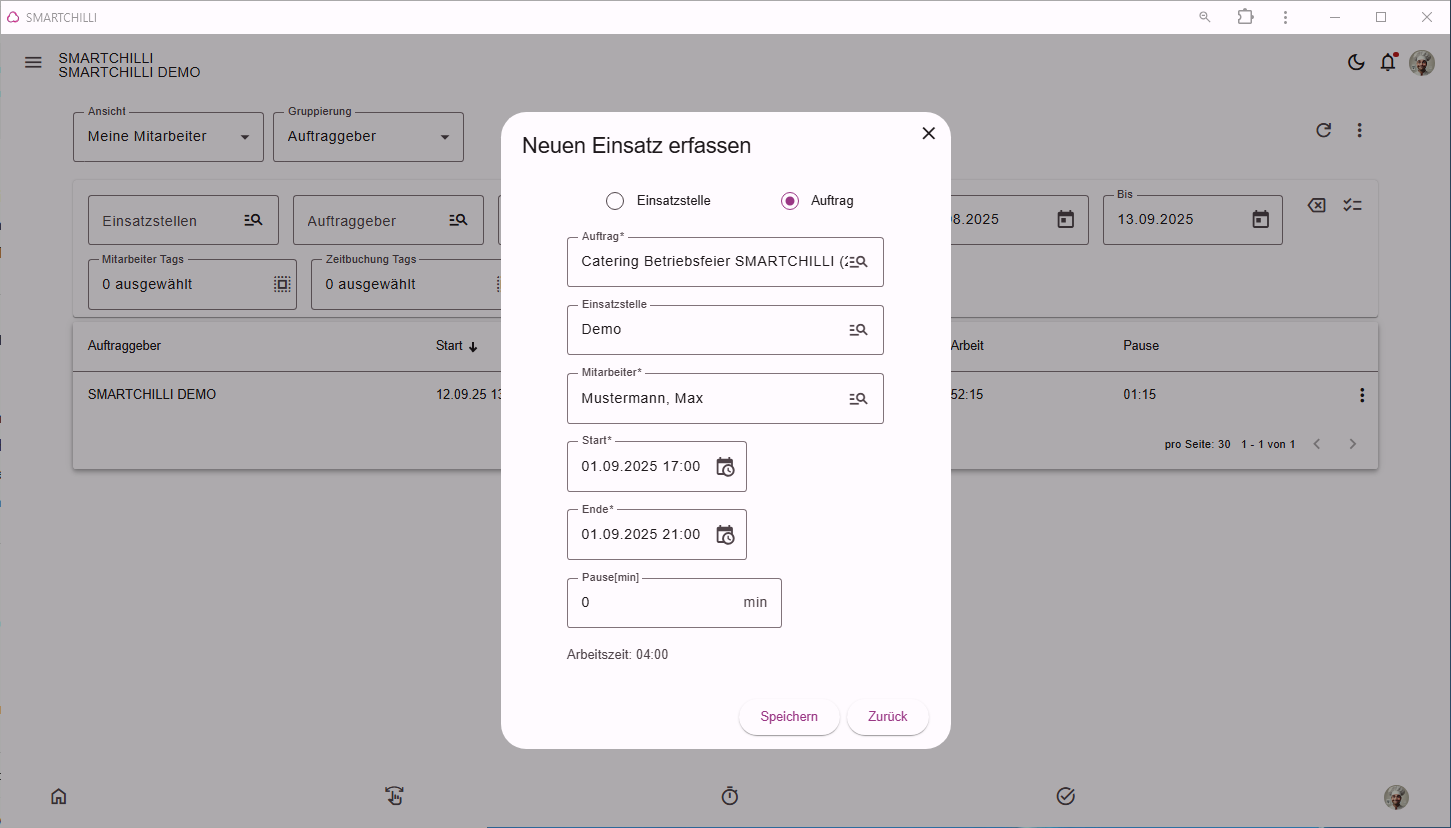Viewport: 1451px width, 828px height.
Task: Open Zeitbuchung Tags multi-select field
Action: click(x=406, y=284)
